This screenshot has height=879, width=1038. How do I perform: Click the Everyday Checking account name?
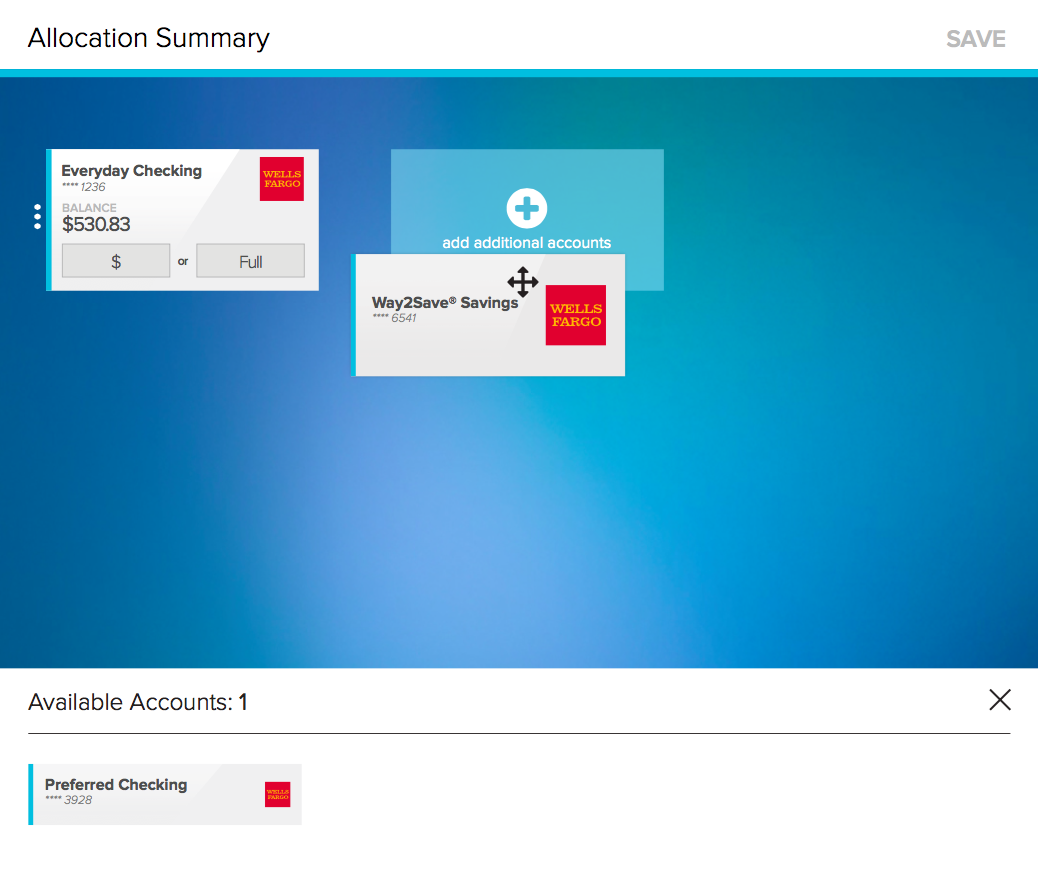pos(132,171)
